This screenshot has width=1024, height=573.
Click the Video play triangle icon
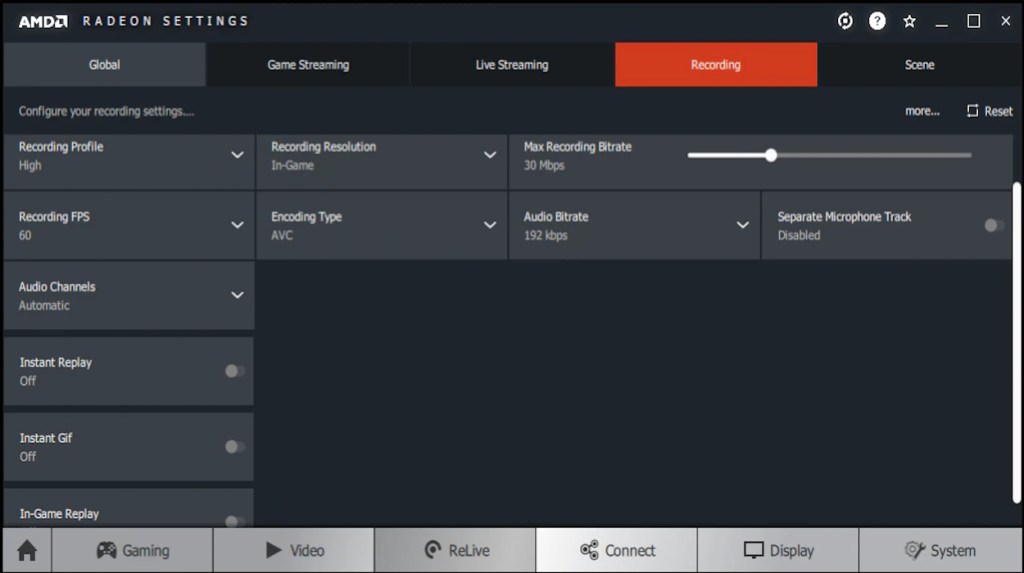coord(274,550)
